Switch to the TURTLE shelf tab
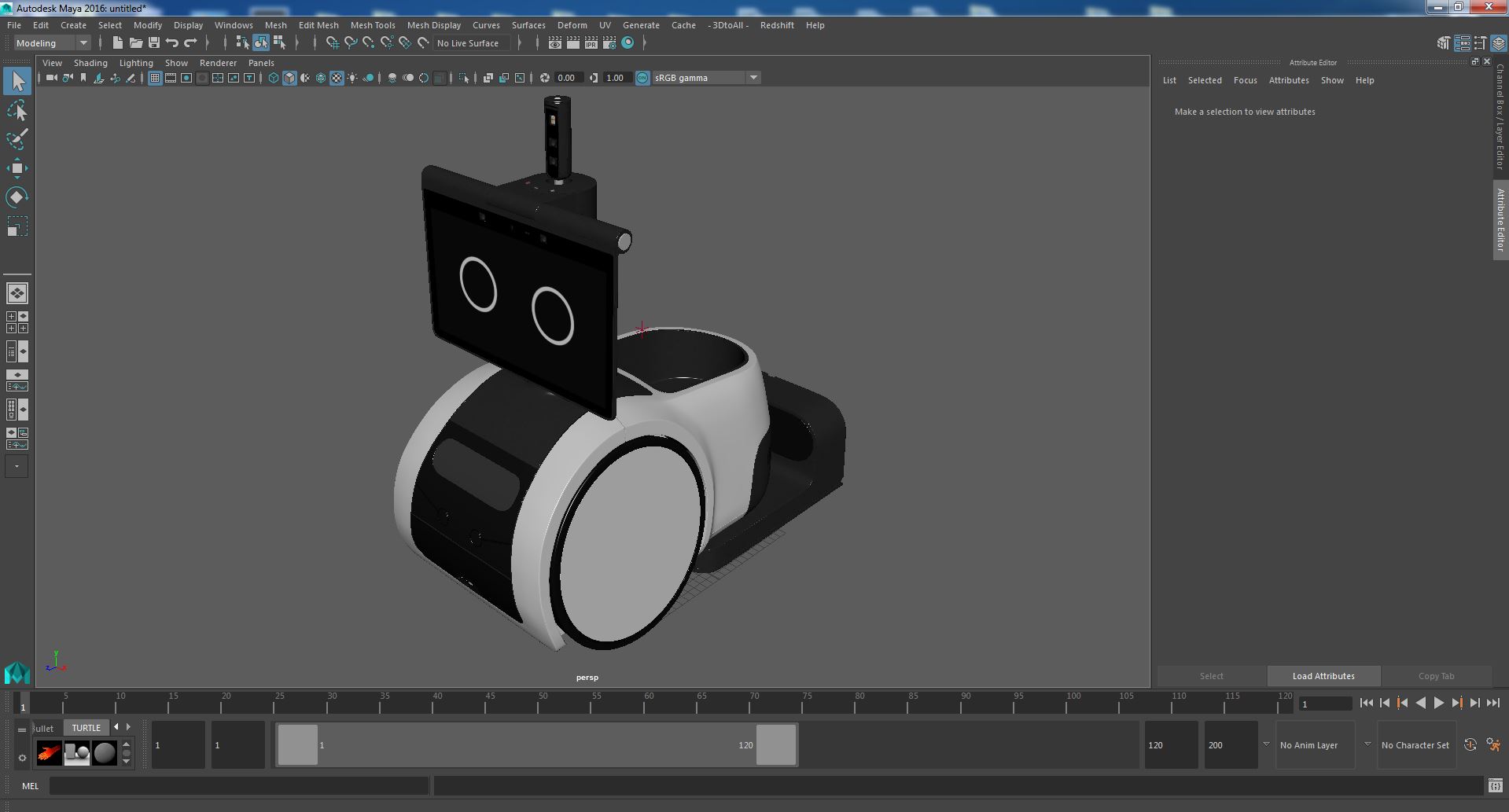The image size is (1509, 812). (x=86, y=728)
